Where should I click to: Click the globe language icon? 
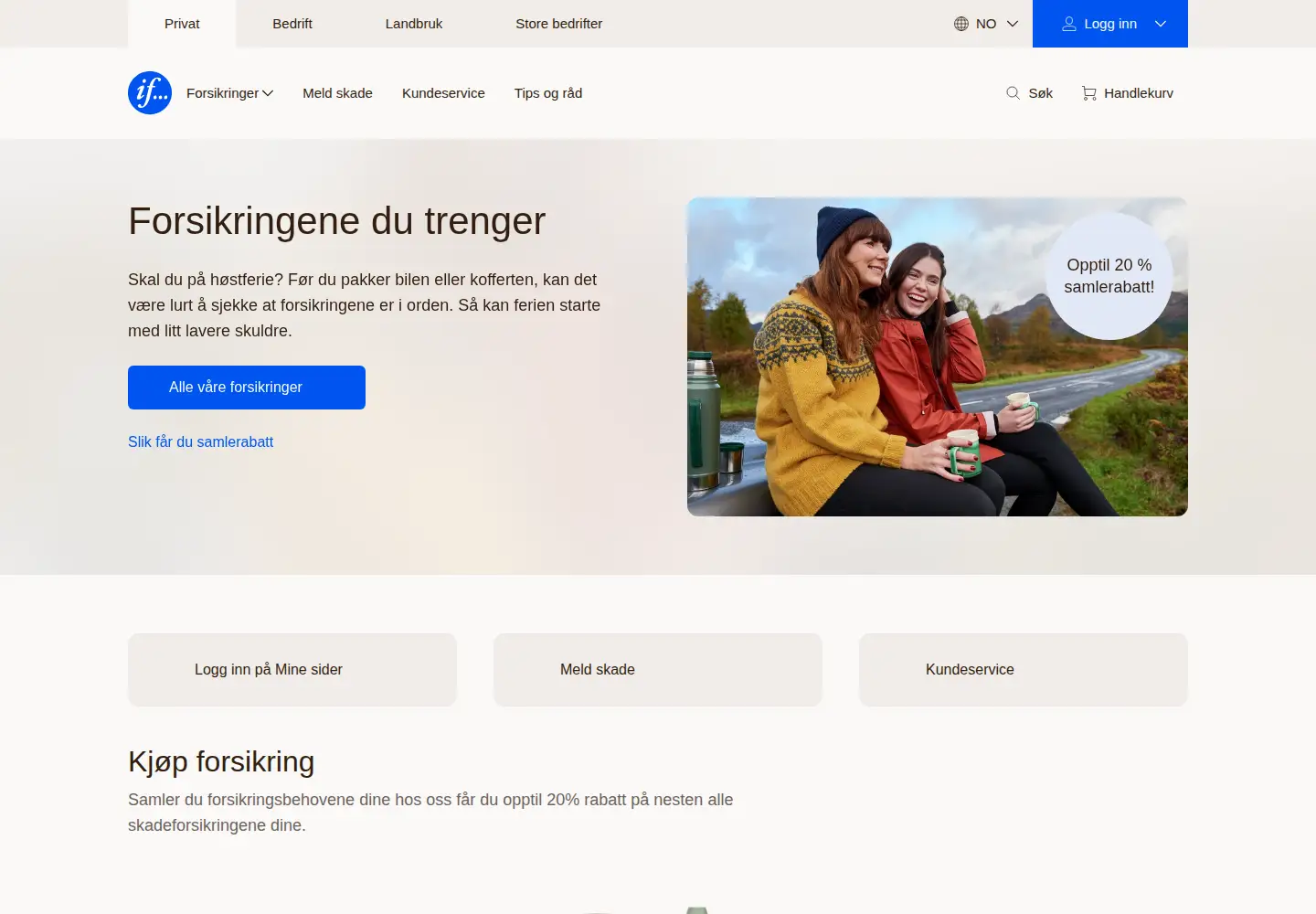(x=961, y=24)
